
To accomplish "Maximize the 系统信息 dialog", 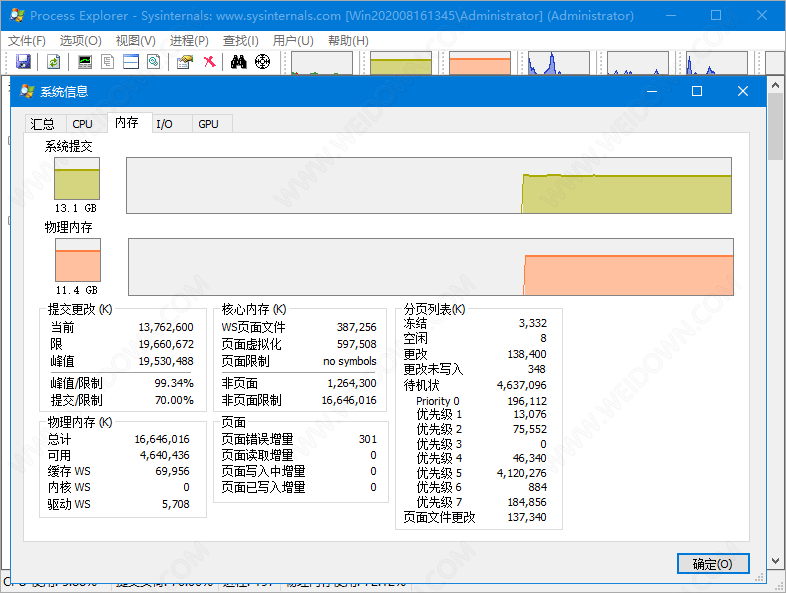I will tap(697, 91).
